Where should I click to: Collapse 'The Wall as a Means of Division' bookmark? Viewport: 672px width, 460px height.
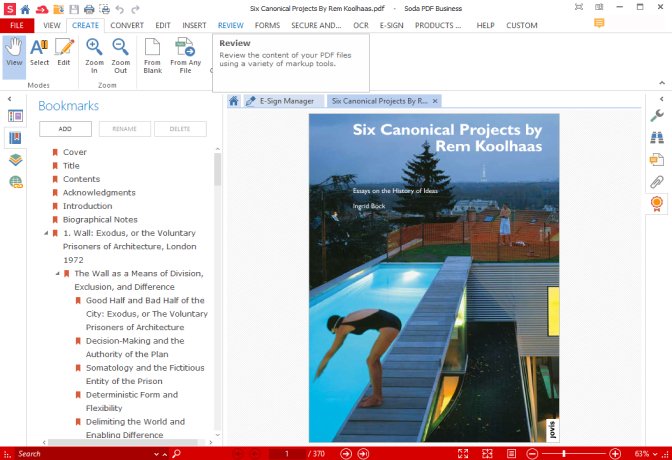pos(57,274)
